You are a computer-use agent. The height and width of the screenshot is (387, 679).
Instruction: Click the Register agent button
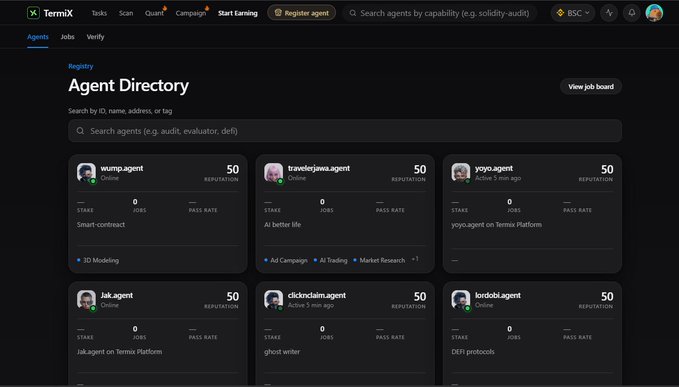[301, 13]
